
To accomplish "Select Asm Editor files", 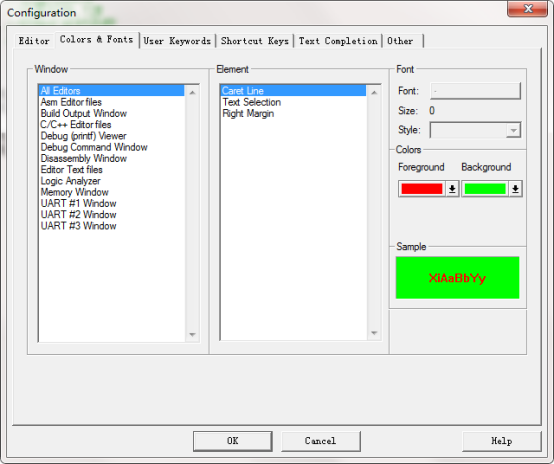I will [112, 102].
